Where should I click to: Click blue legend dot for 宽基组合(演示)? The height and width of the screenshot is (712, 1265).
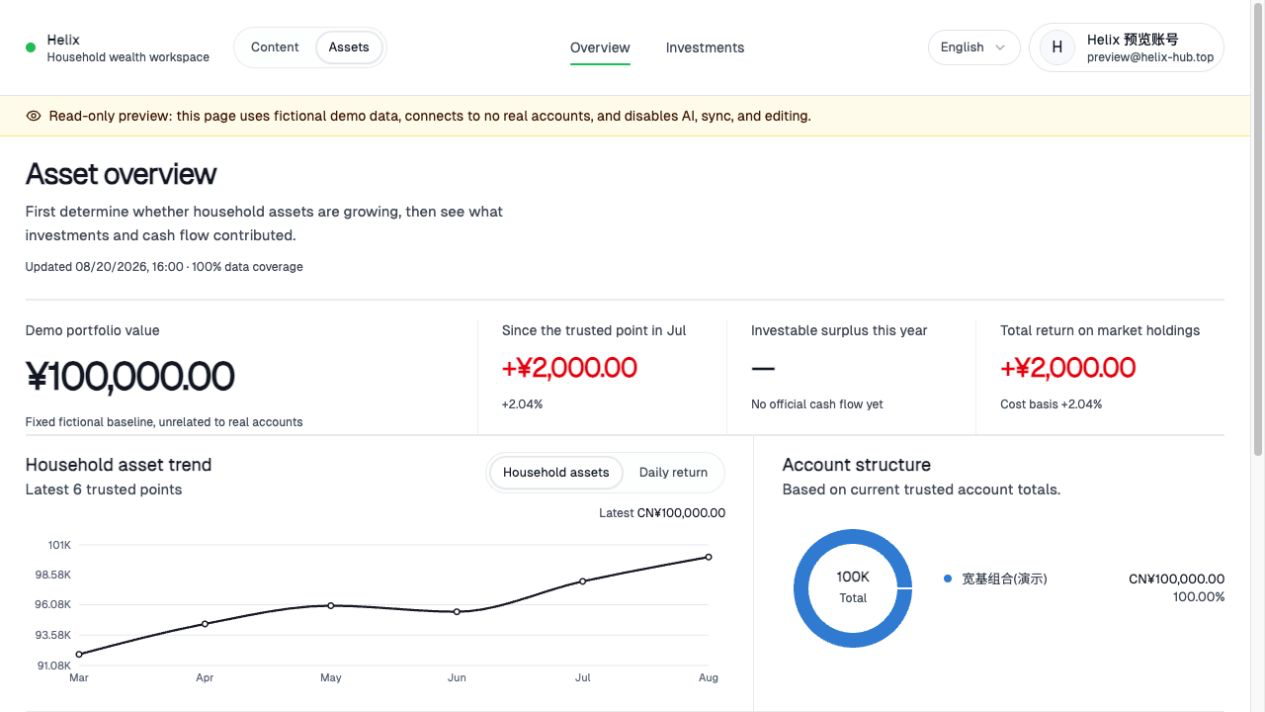click(947, 578)
